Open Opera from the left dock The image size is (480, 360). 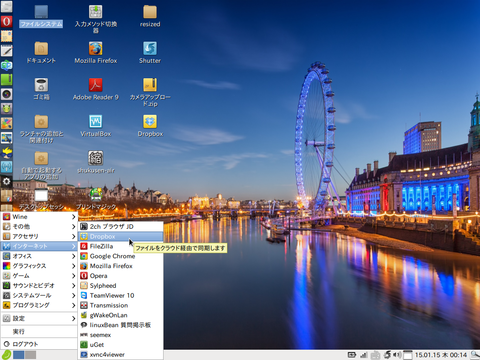point(6,22)
